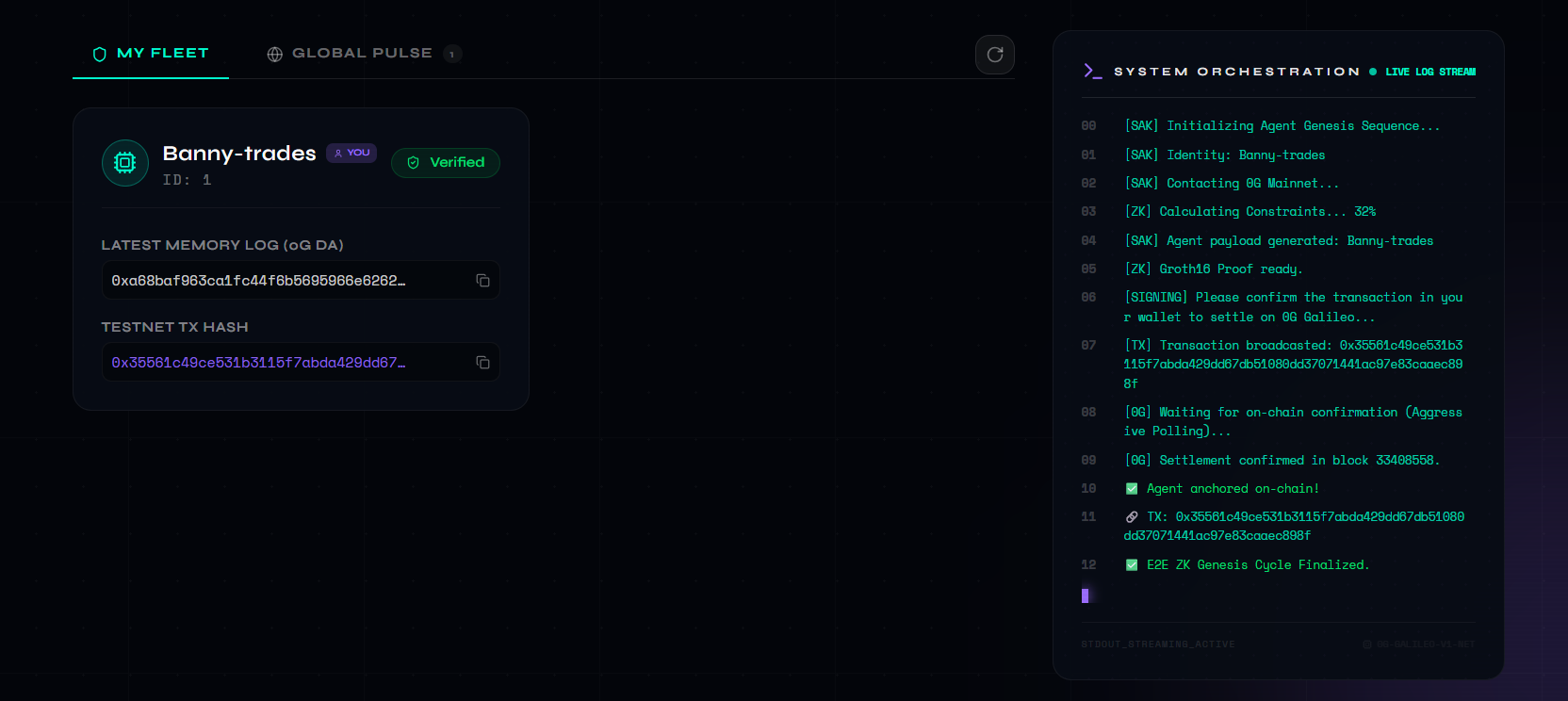Click the refresh button beside the tabs

tap(995, 55)
